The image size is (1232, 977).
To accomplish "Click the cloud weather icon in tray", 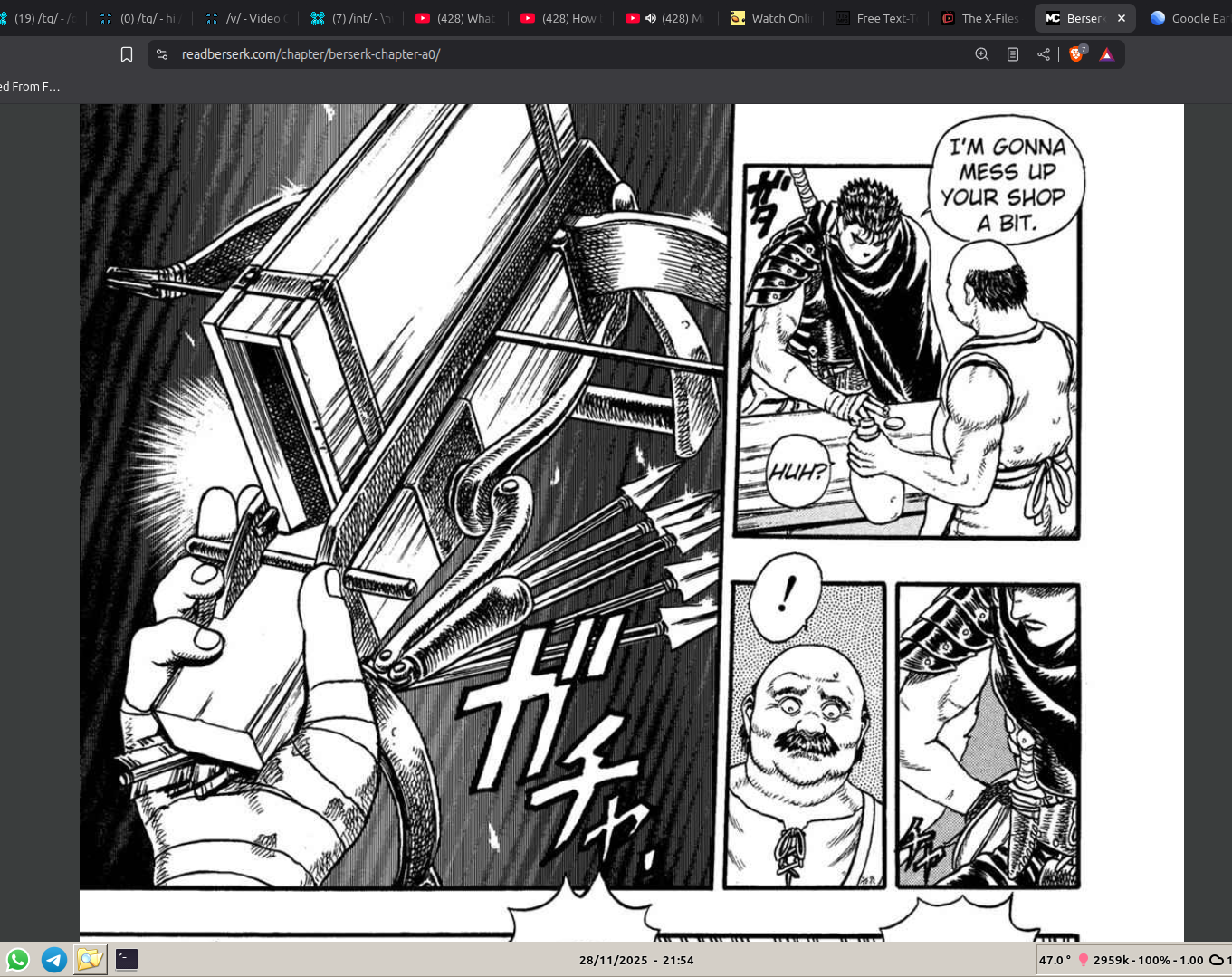I will tap(1217, 960).
